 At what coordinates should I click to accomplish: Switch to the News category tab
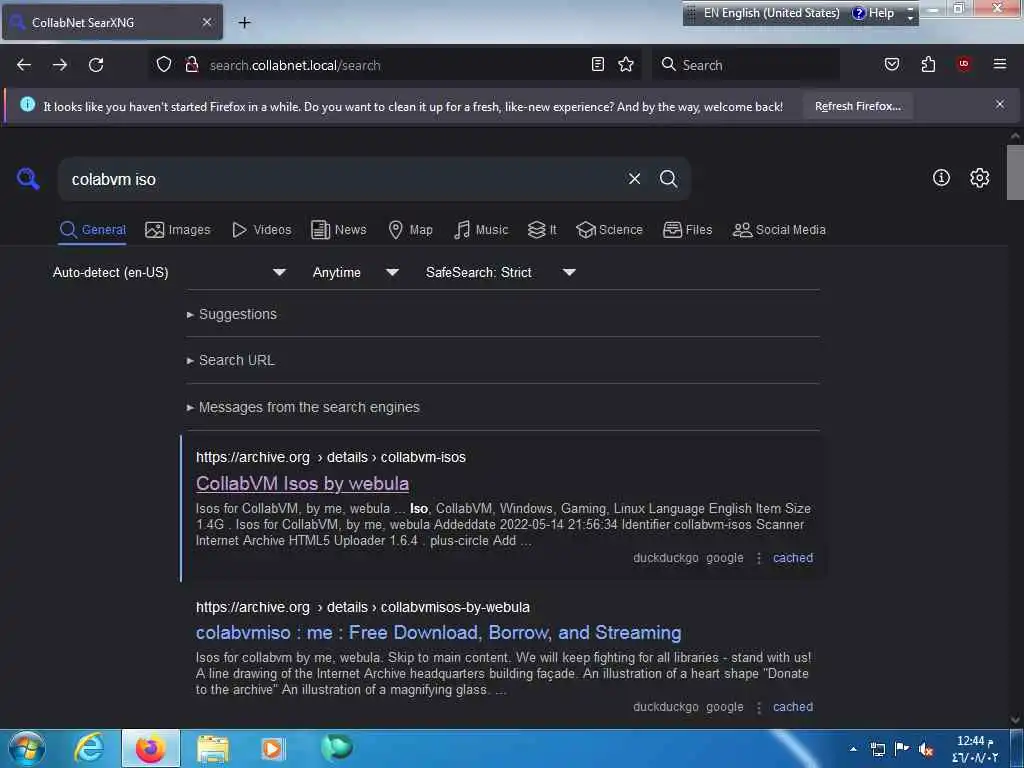coord(339,230)
